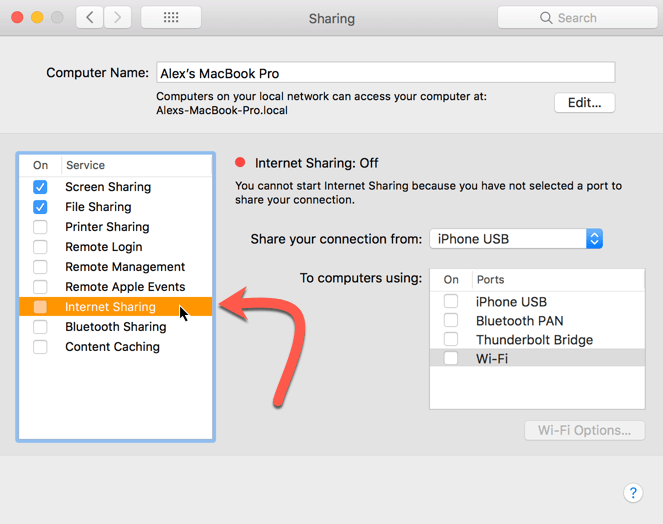Select Bluetooth Sharing service row
Screen dimensions: 663x524
click(x=115, y=327)
